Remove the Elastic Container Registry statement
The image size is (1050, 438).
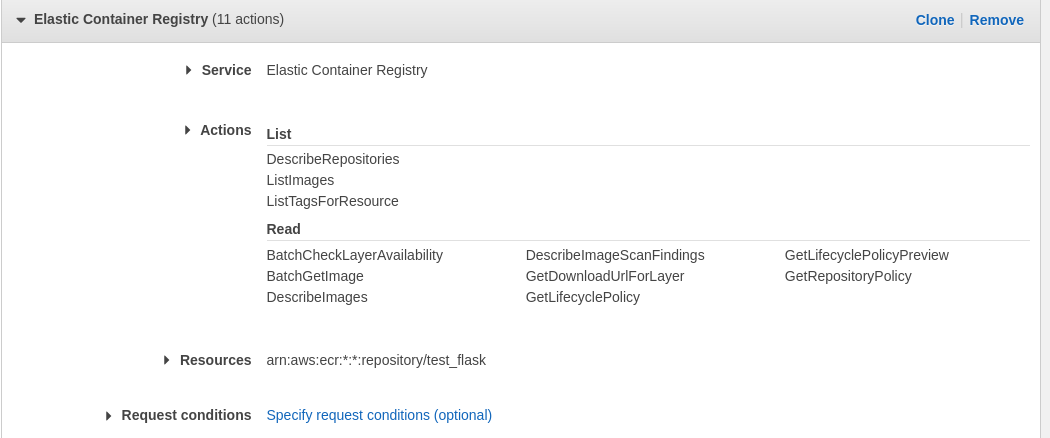996,20
